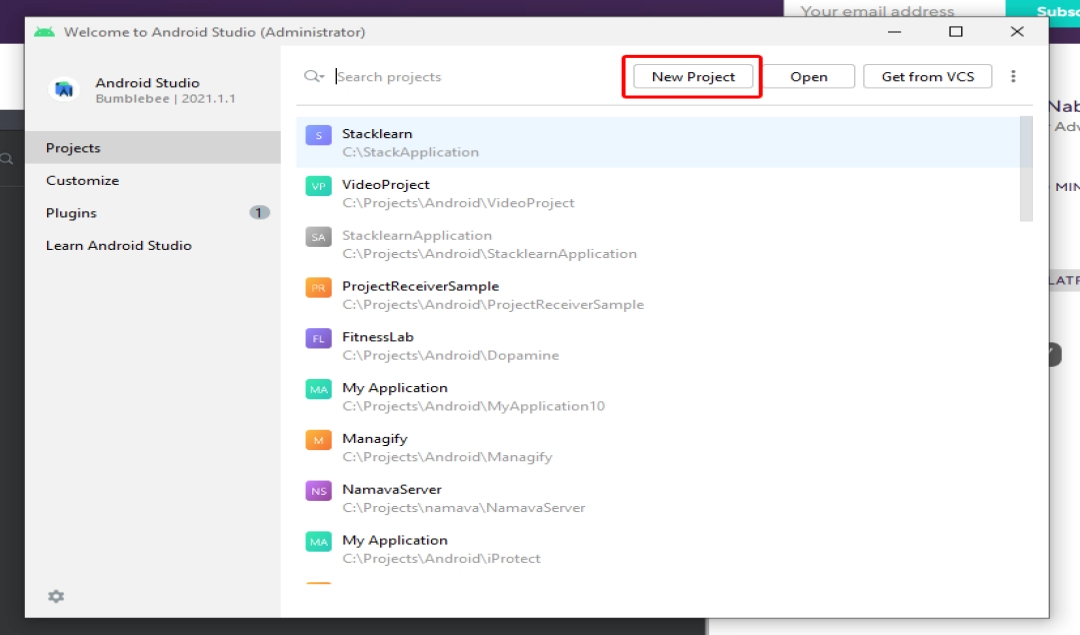The height and width of the screenshot is (635, 1080).
Task: Click Get from VCS button
Action: pyautogui.click(x=928, y=76)
